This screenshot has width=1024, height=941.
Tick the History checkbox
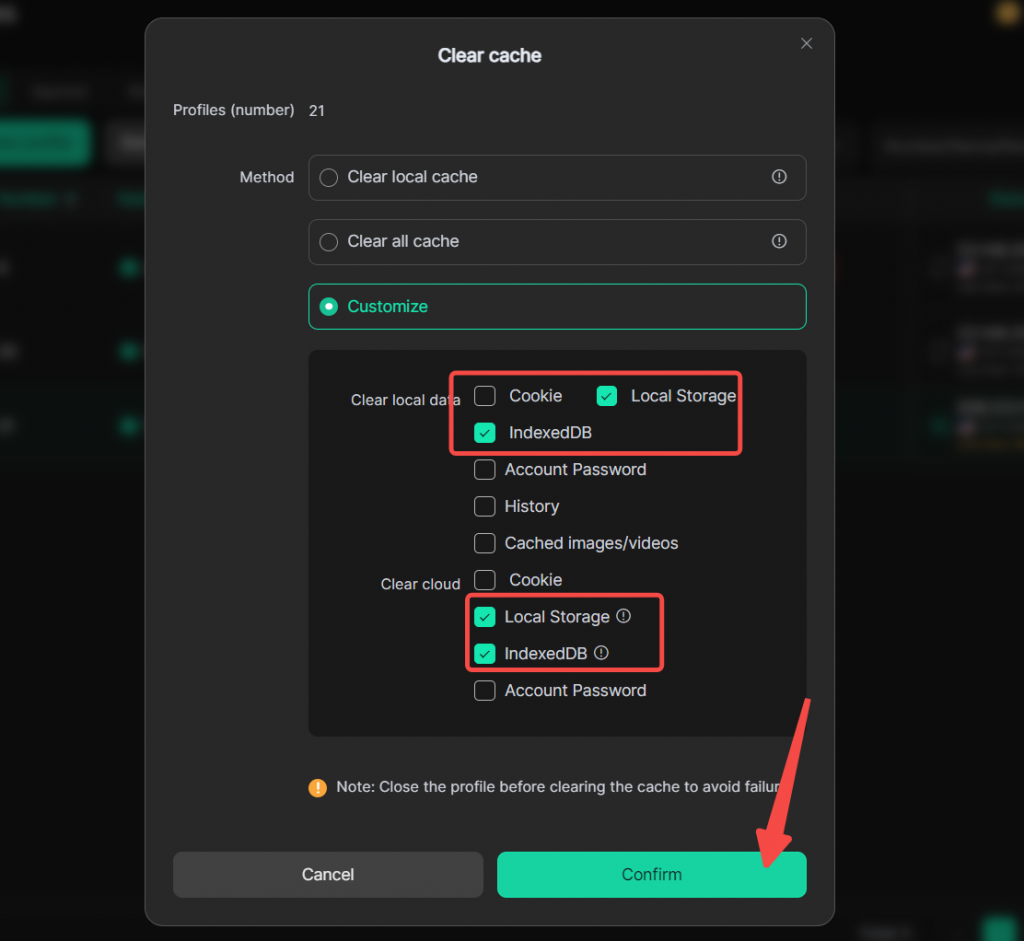pos(485,506)
